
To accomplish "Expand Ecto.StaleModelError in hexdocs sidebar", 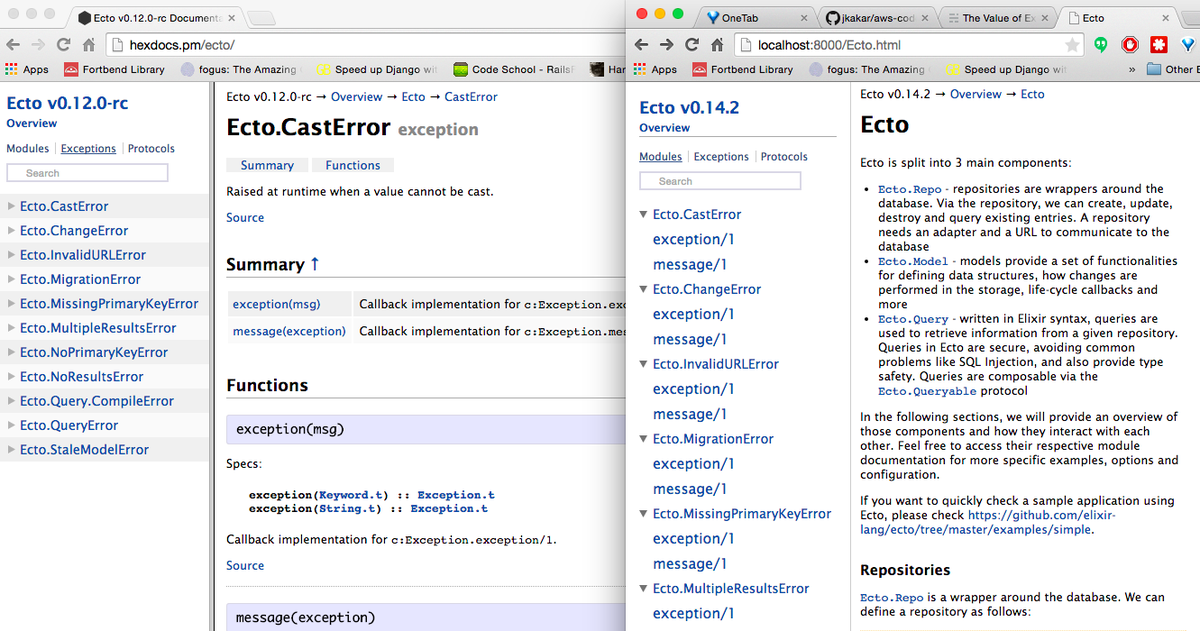I will click(11, 450).
